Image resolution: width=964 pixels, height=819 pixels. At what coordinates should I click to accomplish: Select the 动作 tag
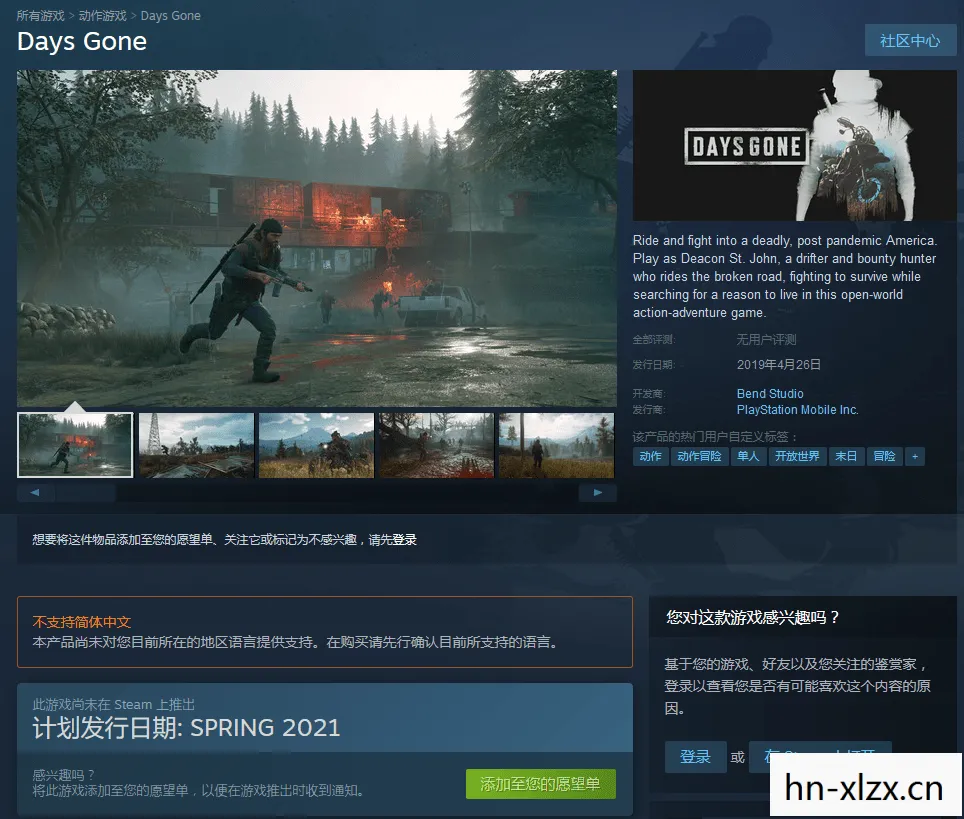650,456
